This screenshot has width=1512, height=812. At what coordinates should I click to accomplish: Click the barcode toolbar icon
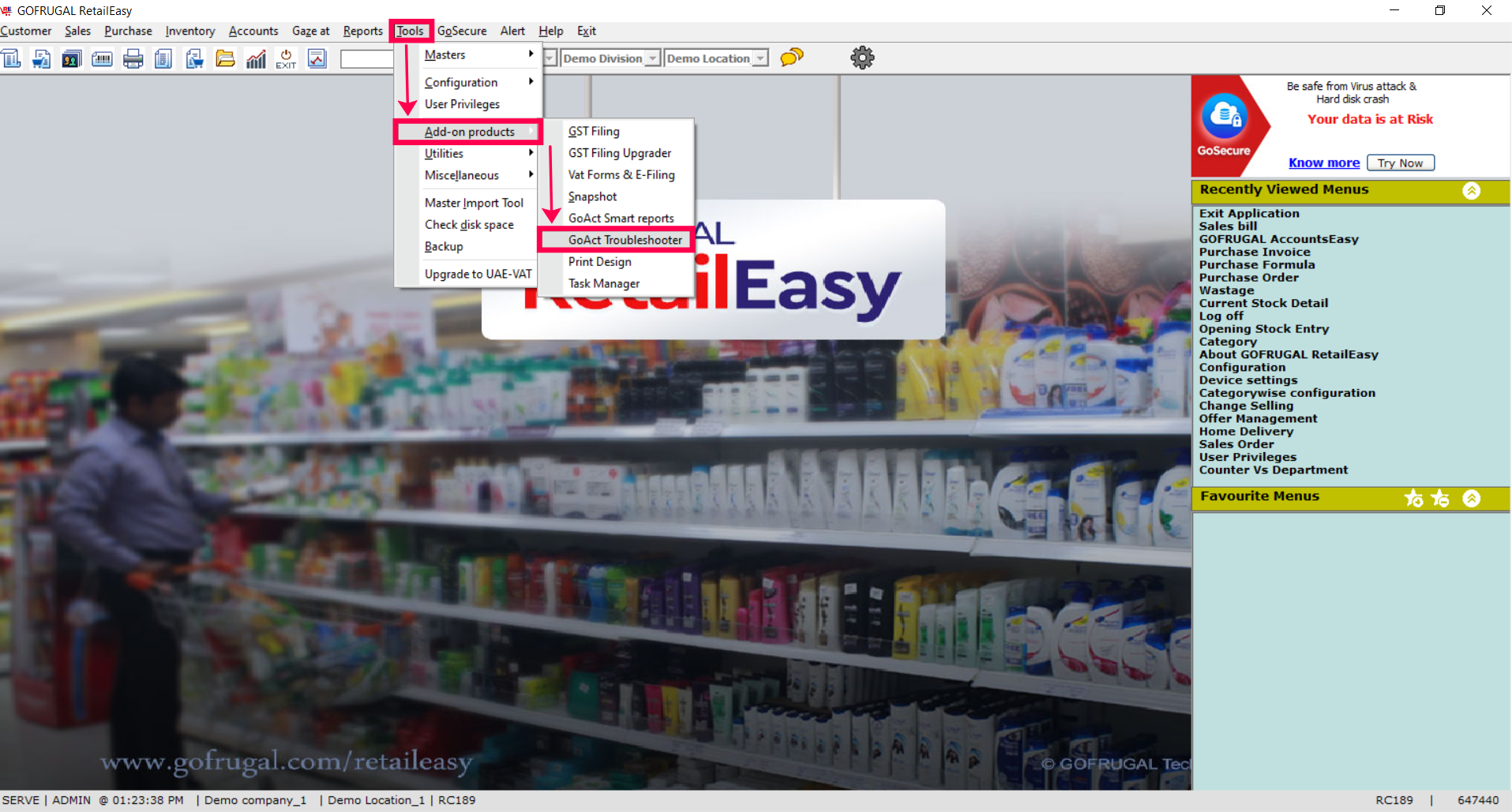[102, 58]
